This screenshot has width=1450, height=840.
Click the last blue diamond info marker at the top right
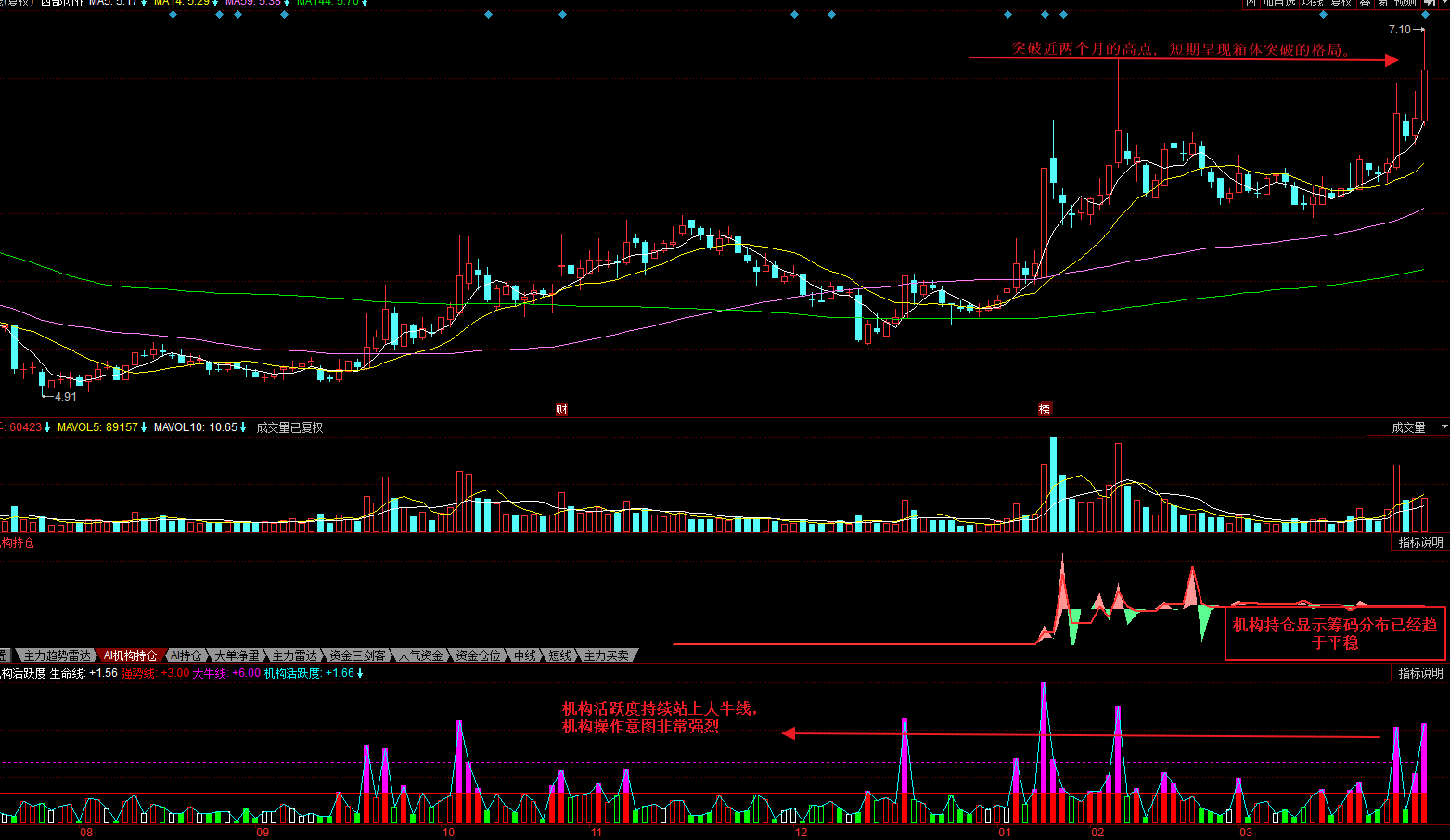click(1425, 15)
